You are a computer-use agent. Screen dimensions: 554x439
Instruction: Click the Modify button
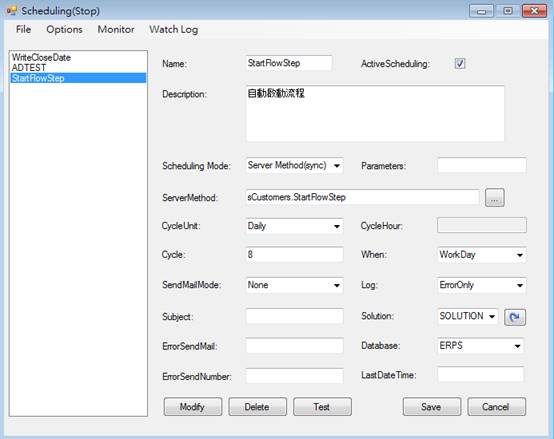tap(193, 407)
